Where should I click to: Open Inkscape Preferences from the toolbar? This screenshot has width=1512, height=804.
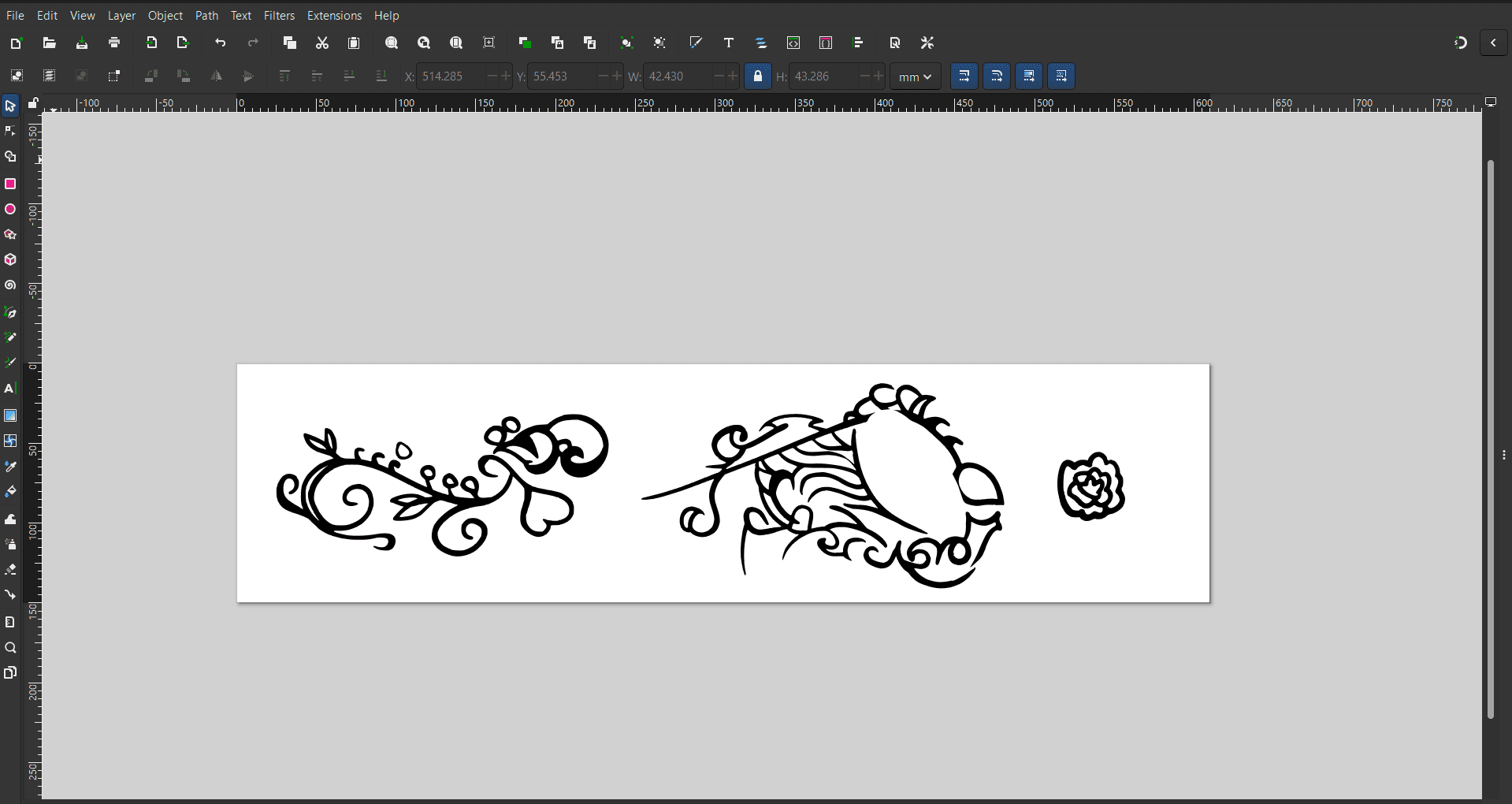(927, 43)
